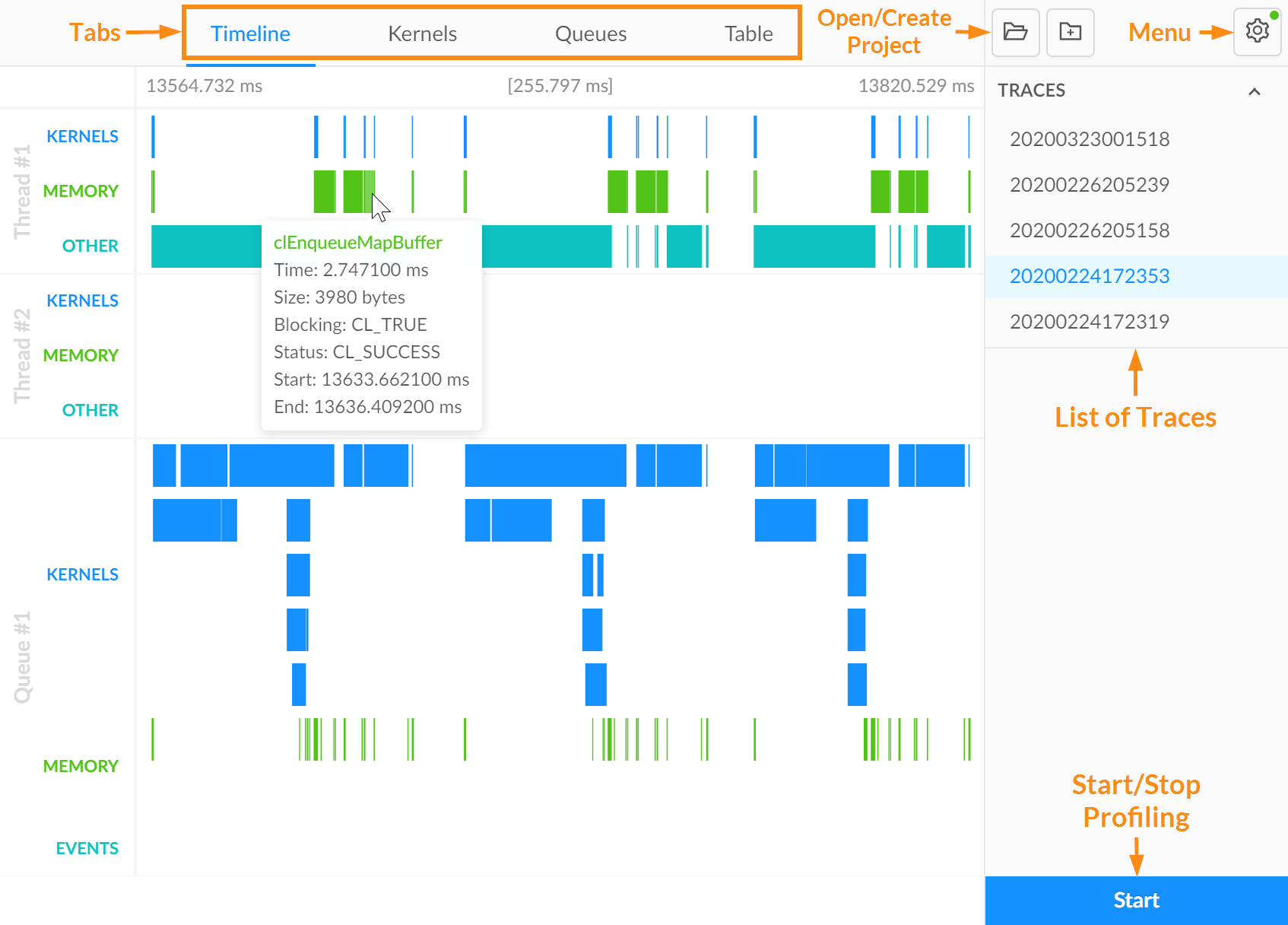Image resolution: width=1288 pixels, height=925 pixels.
Task: Open the Table tab
Action: tap(748, 33)
